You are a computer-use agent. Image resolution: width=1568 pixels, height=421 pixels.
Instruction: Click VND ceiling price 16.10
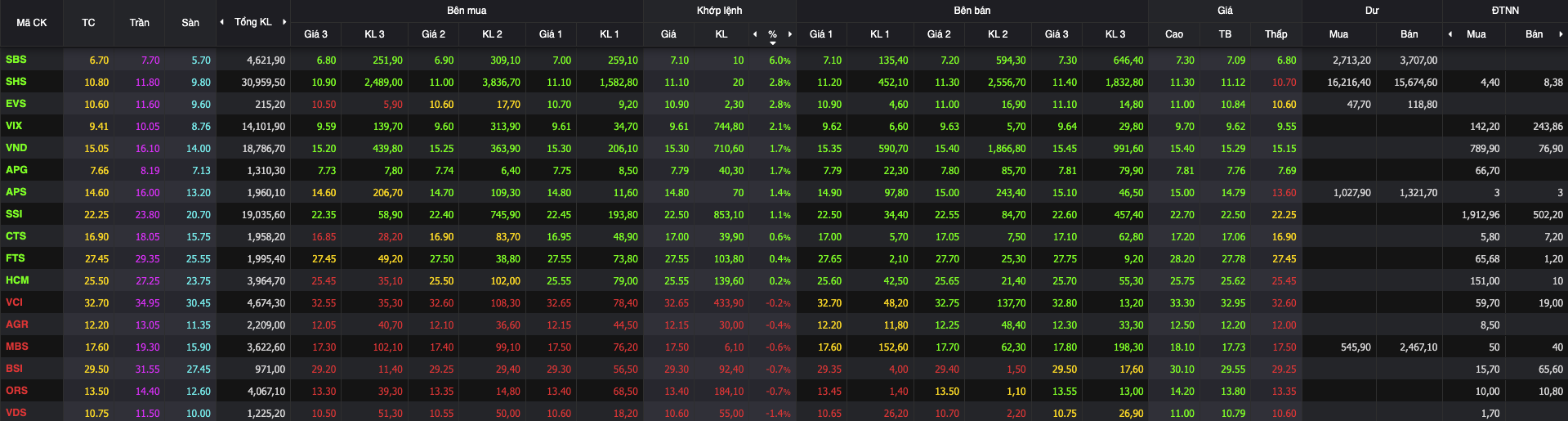tap(148, 149)
